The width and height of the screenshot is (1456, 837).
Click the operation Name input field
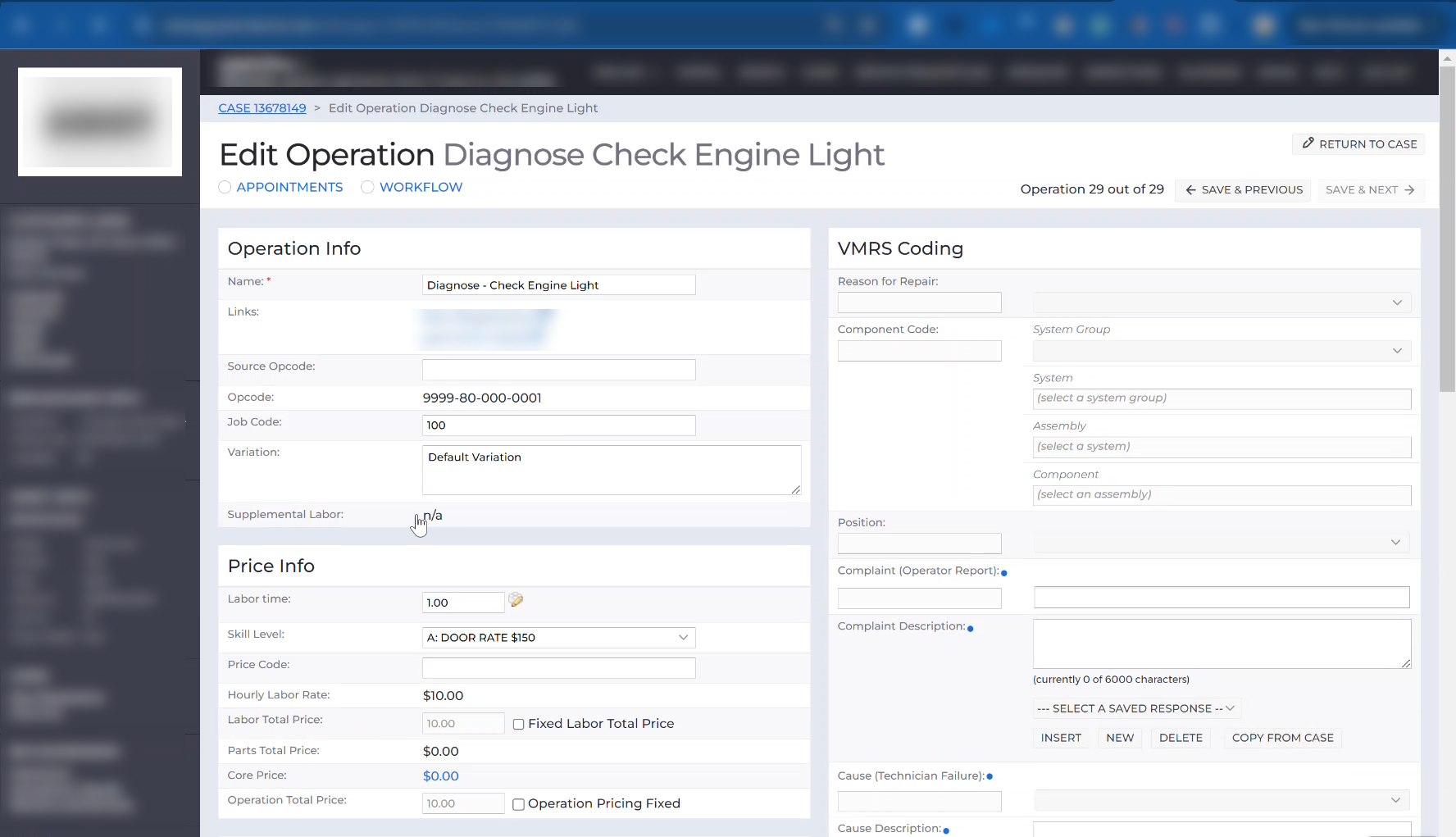pyautogui.click(x=558, y=285)
